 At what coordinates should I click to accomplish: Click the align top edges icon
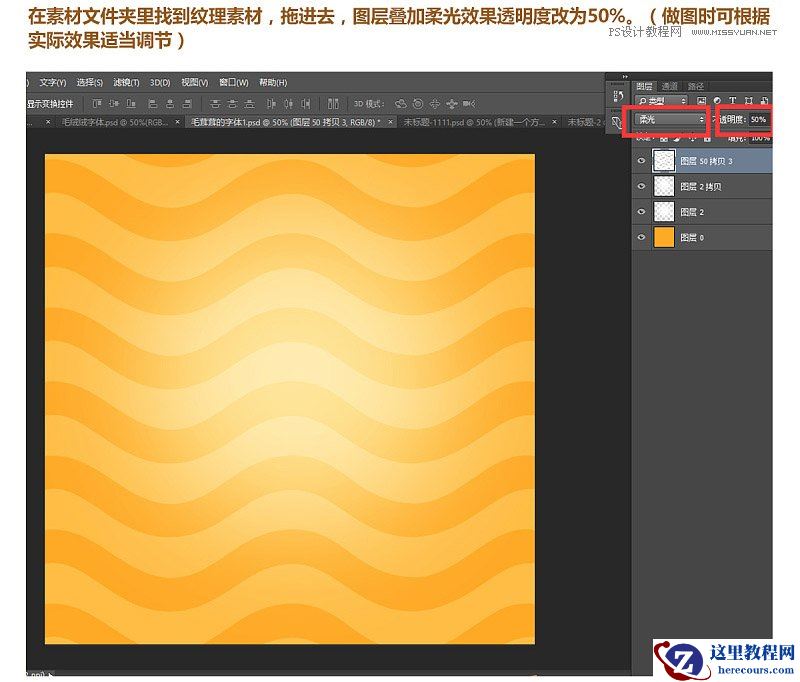(97, 104)
